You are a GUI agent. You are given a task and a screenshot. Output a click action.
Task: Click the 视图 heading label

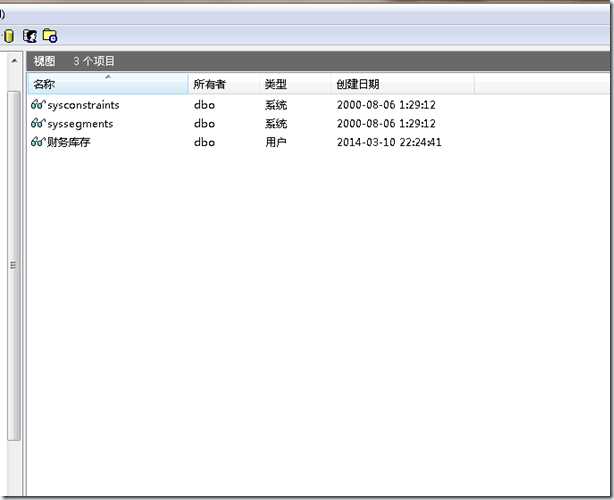click(x=44, y=61)
